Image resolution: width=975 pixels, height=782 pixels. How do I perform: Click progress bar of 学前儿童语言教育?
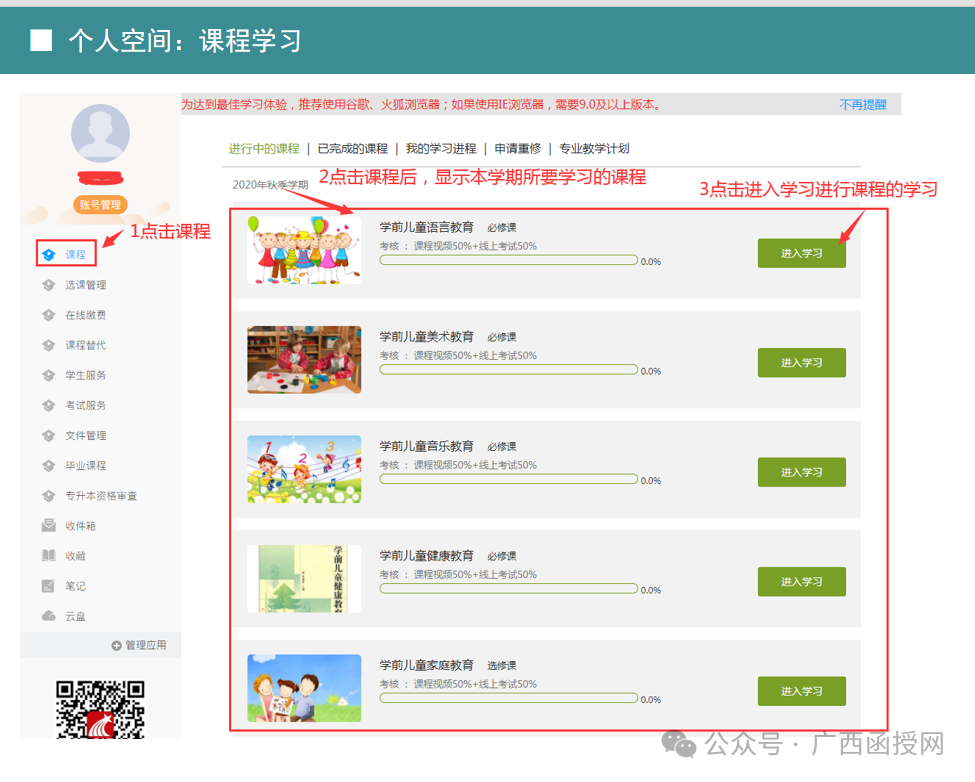tap(509, 260)
